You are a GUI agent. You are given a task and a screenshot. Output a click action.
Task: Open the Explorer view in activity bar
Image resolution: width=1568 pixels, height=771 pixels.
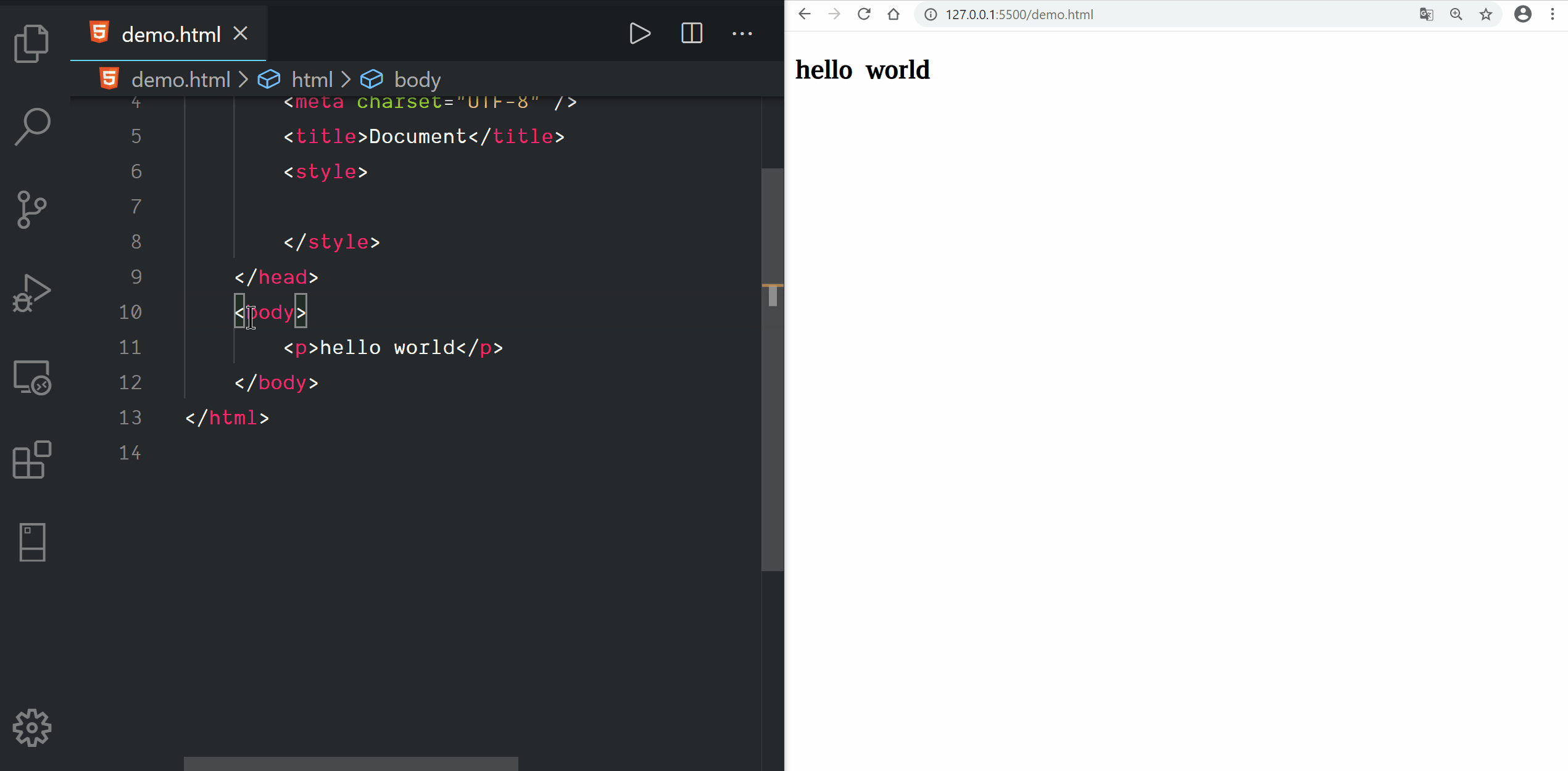[x=31, y=44]
